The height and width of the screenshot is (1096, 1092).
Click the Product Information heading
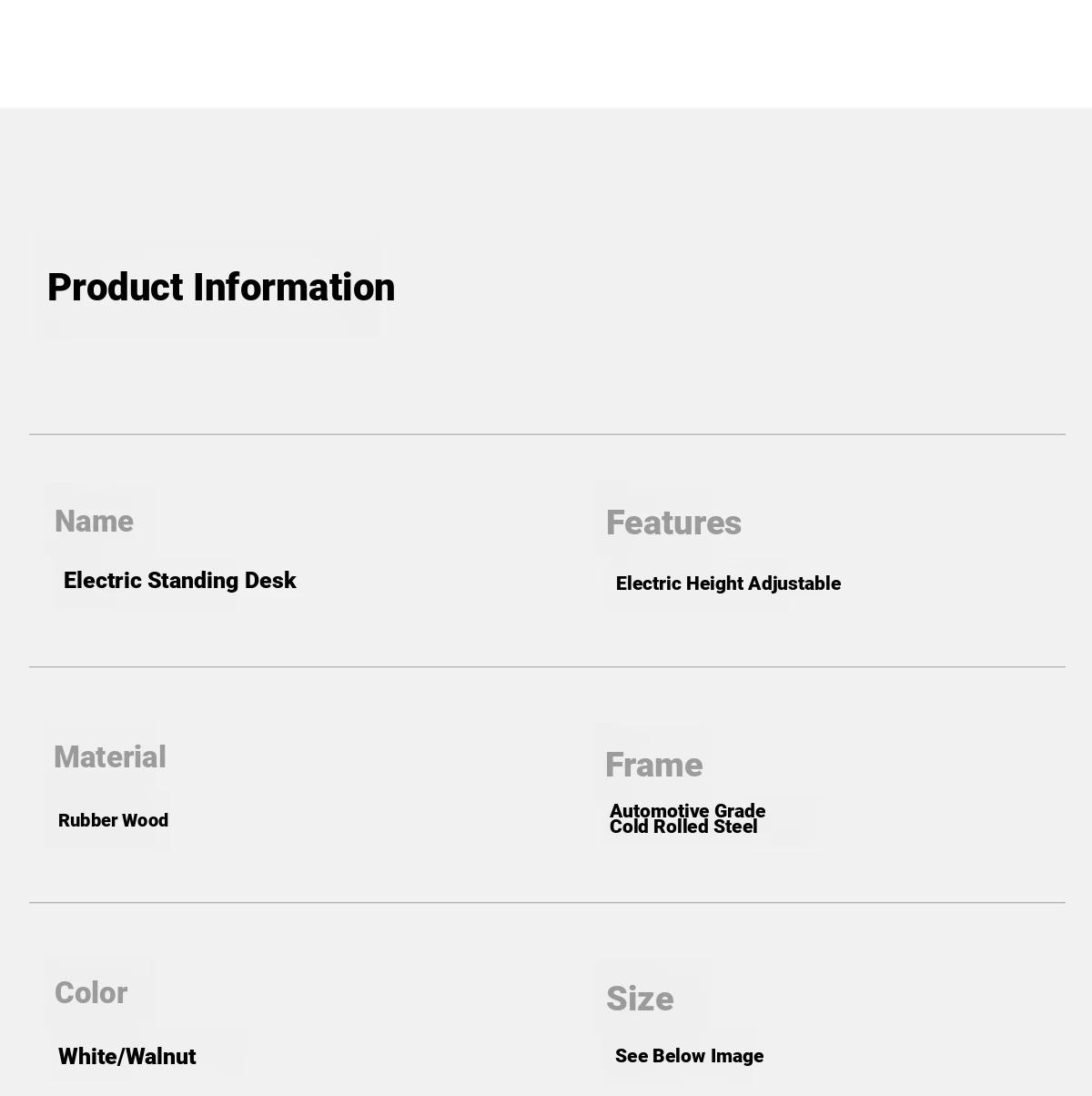tap(221, 288)
